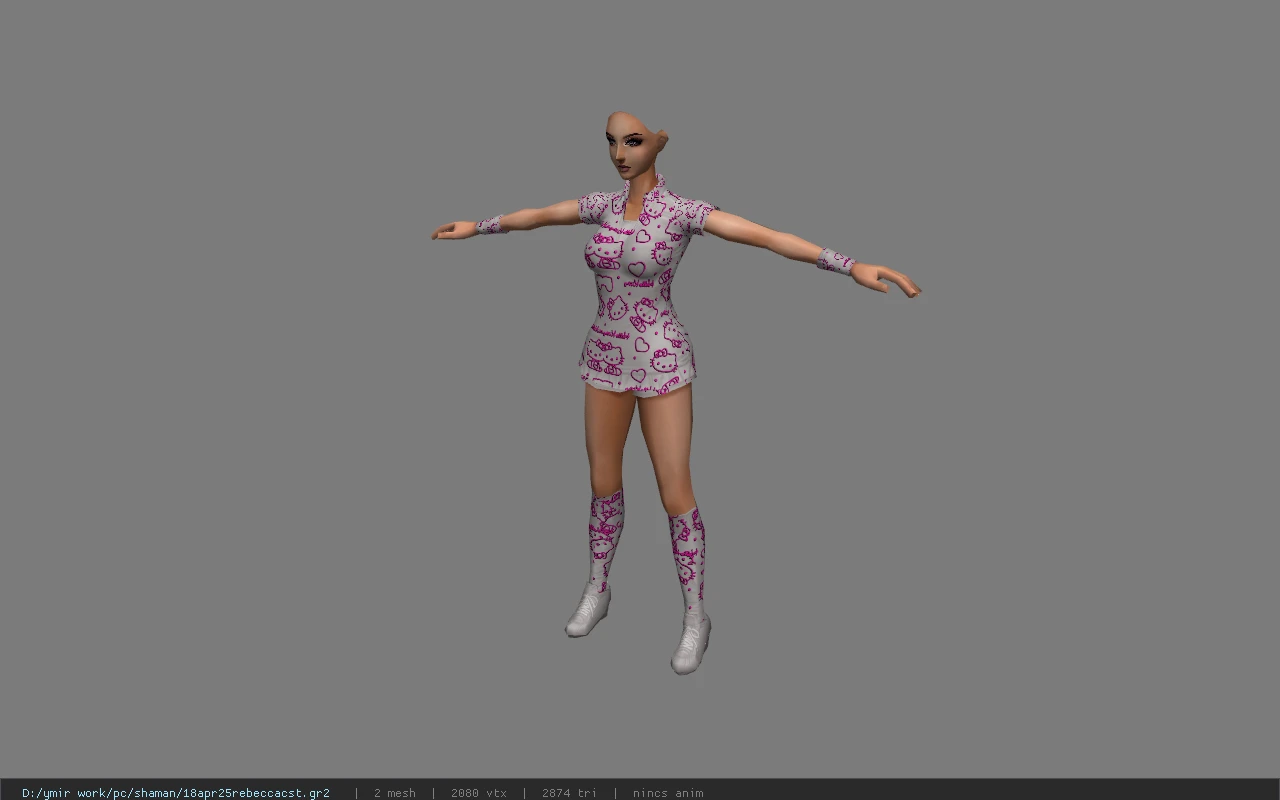The image size is (1280, 800).
Task: Click the 'nincs anim' status entry
Action: [668, 793]
